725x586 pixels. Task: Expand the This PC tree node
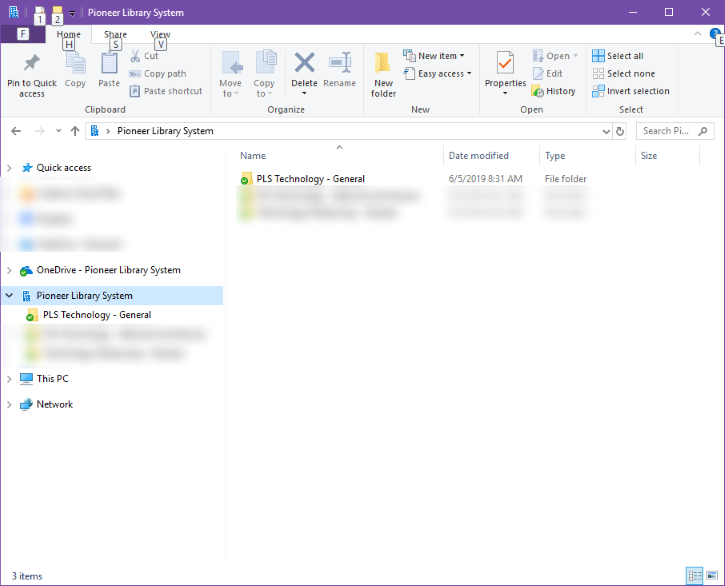point(9,379)
